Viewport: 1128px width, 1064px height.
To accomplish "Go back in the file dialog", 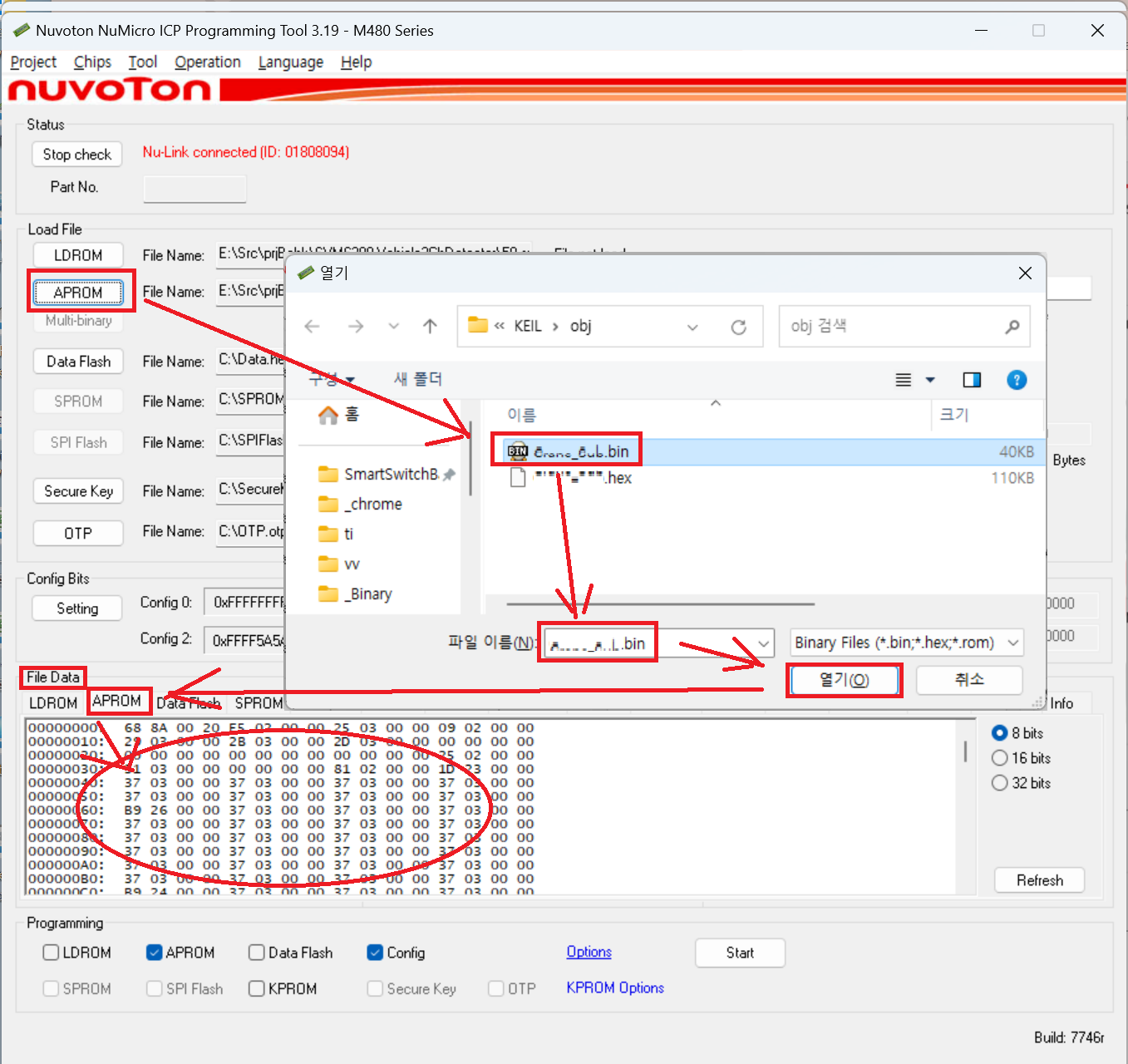I will 313,327.
